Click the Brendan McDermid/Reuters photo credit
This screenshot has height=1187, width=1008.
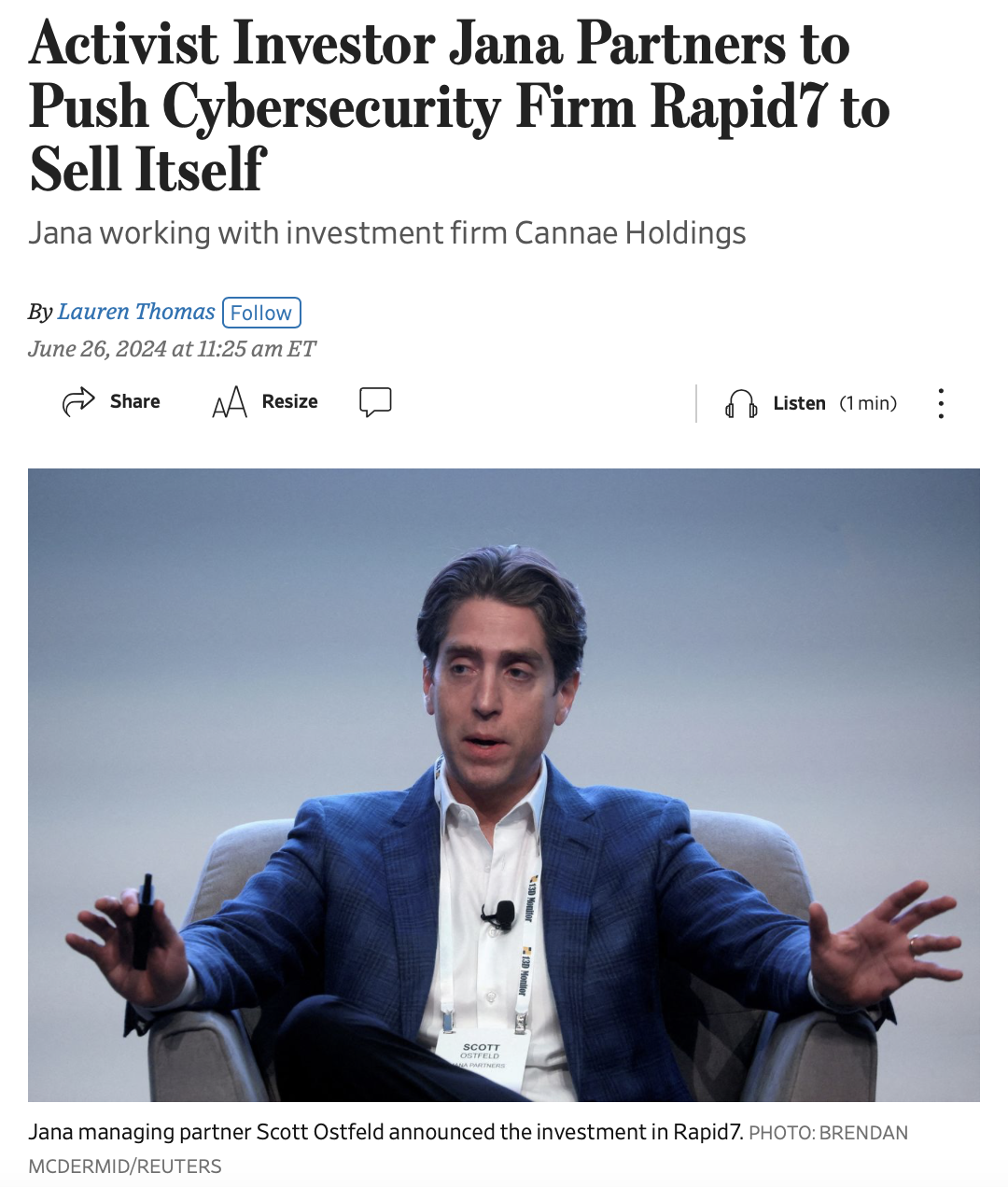point(469,1149)
